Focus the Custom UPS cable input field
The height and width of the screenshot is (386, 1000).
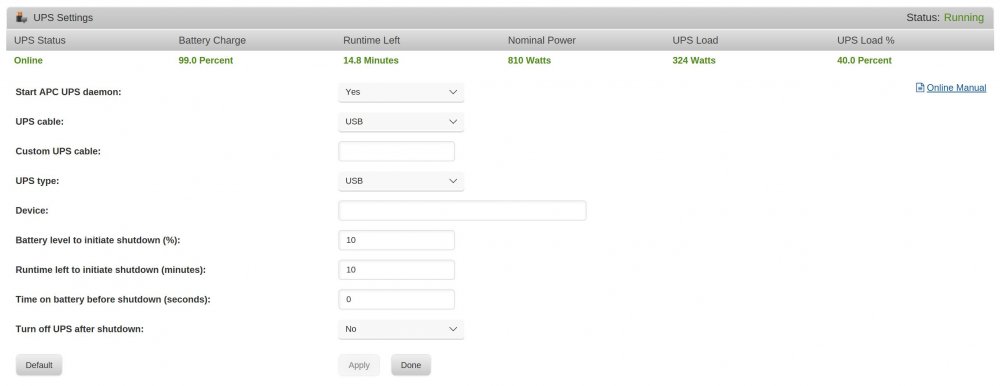(397, 151)
